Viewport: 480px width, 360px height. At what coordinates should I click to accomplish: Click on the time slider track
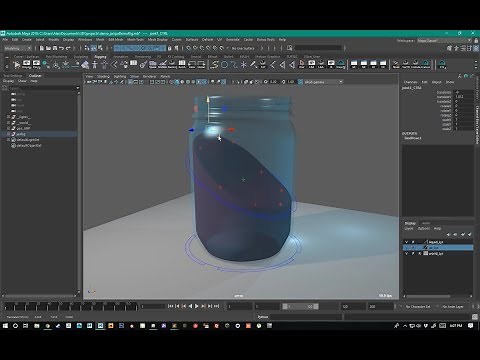click(70, 306)
